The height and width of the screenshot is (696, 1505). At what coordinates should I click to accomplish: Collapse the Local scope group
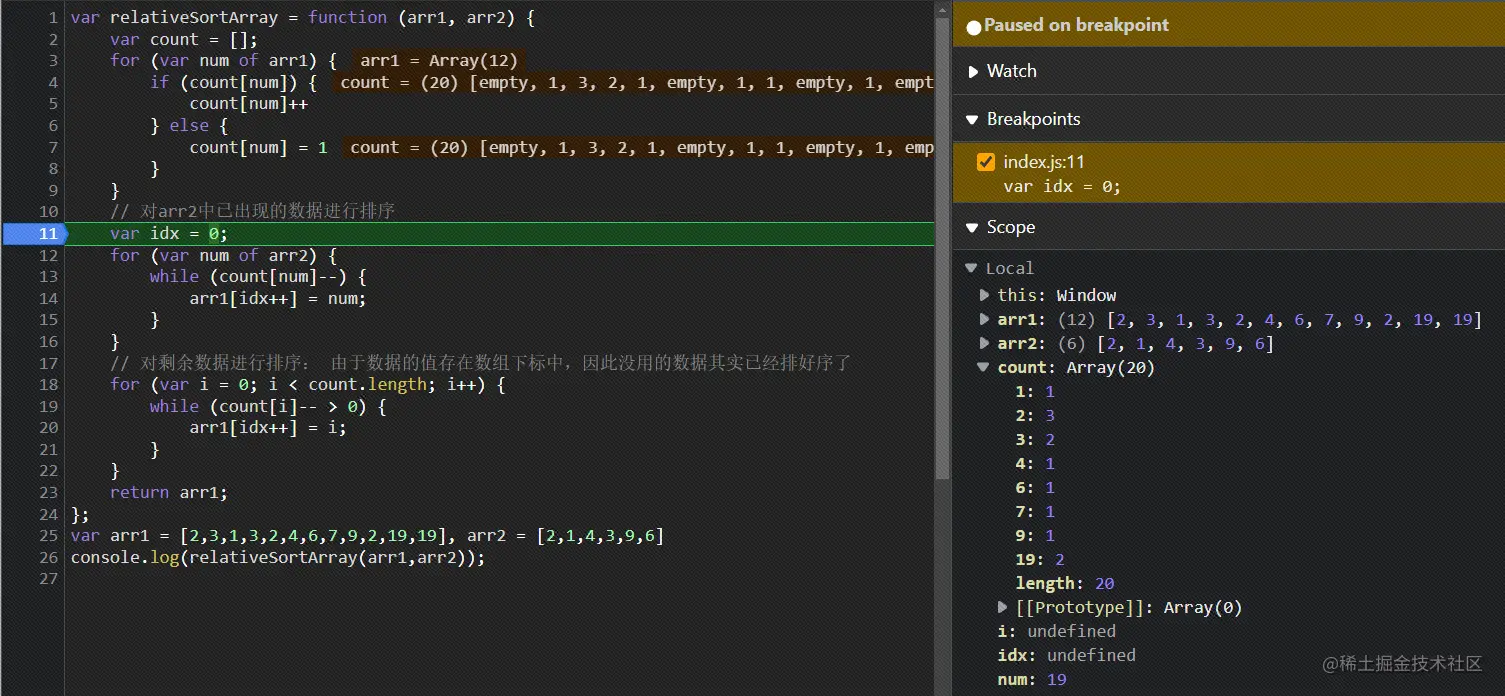(972, 268)
